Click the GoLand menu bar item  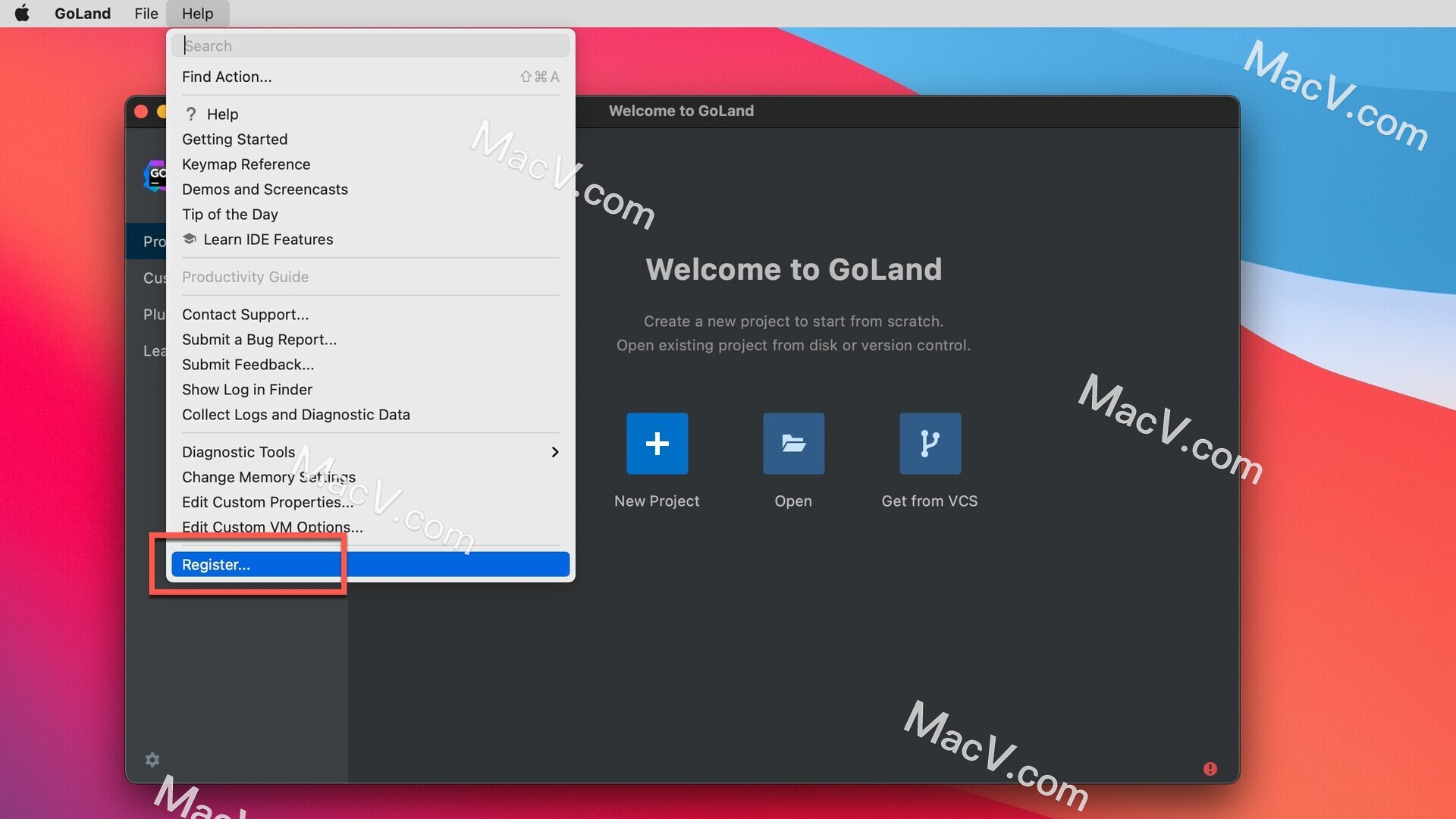point(82,13)
